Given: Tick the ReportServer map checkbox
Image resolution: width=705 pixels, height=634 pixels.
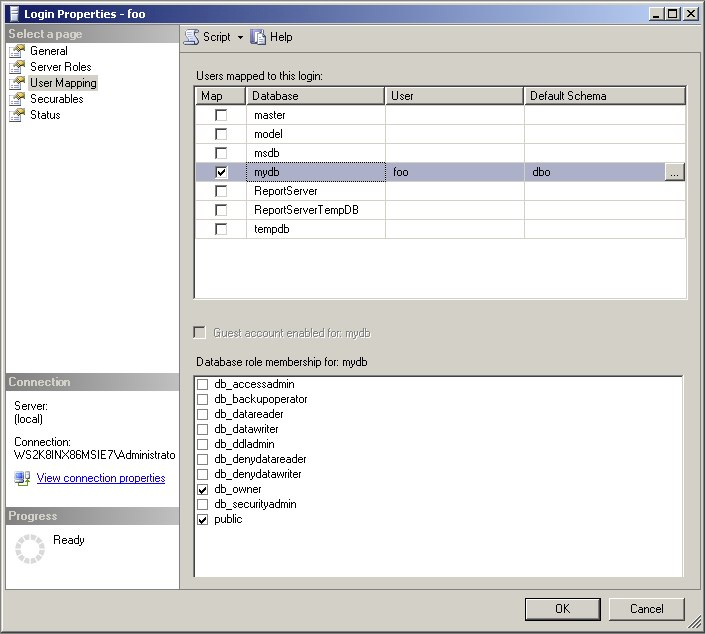Looking at the screenshot, I should point(221,191).
